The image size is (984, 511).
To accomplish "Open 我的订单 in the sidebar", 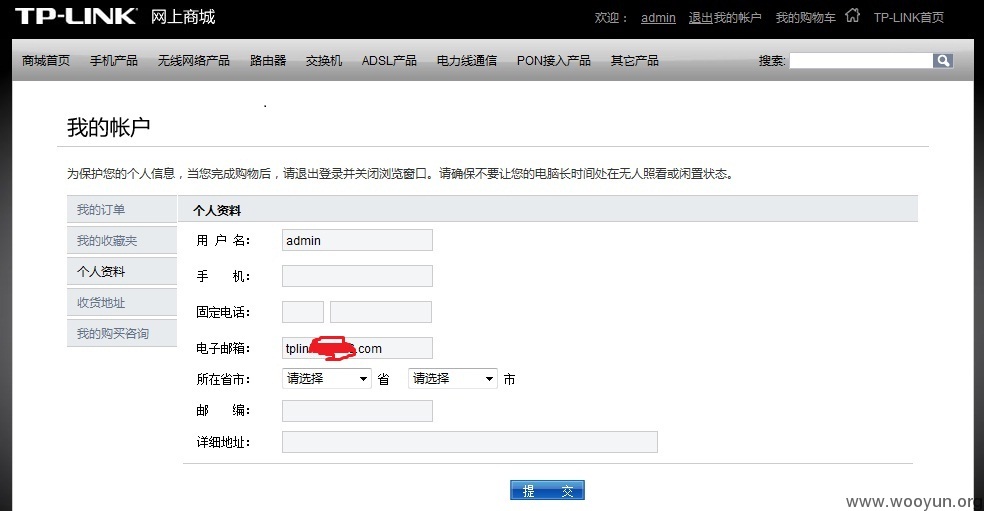I will pos(122,210).
